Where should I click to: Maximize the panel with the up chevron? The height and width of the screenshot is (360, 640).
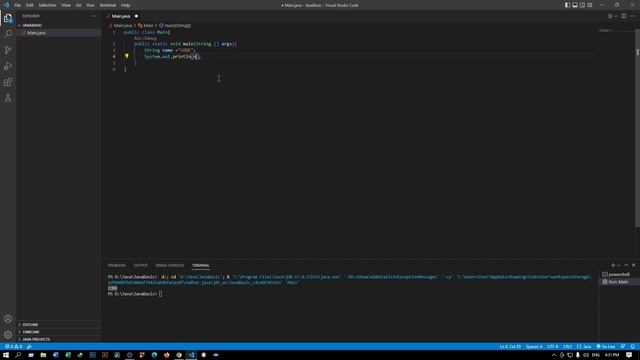point(626,265)
